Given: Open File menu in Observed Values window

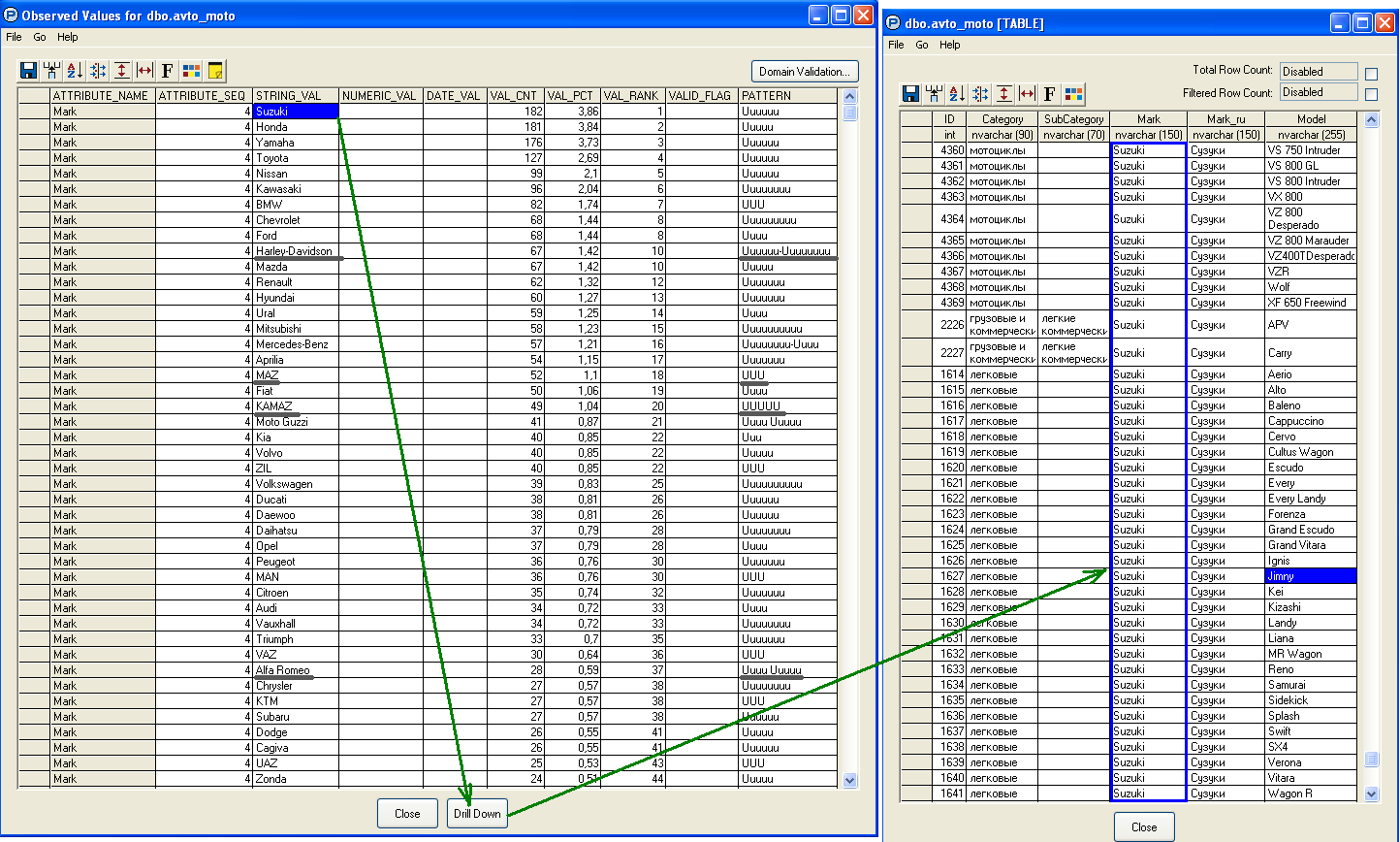Looking at the screenshot, I should [x=14, y=37].
